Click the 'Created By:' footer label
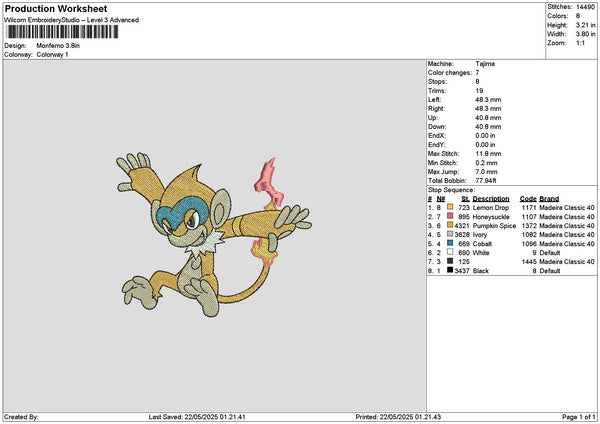The width and height of the screenshot is (600, 424). 21,417
